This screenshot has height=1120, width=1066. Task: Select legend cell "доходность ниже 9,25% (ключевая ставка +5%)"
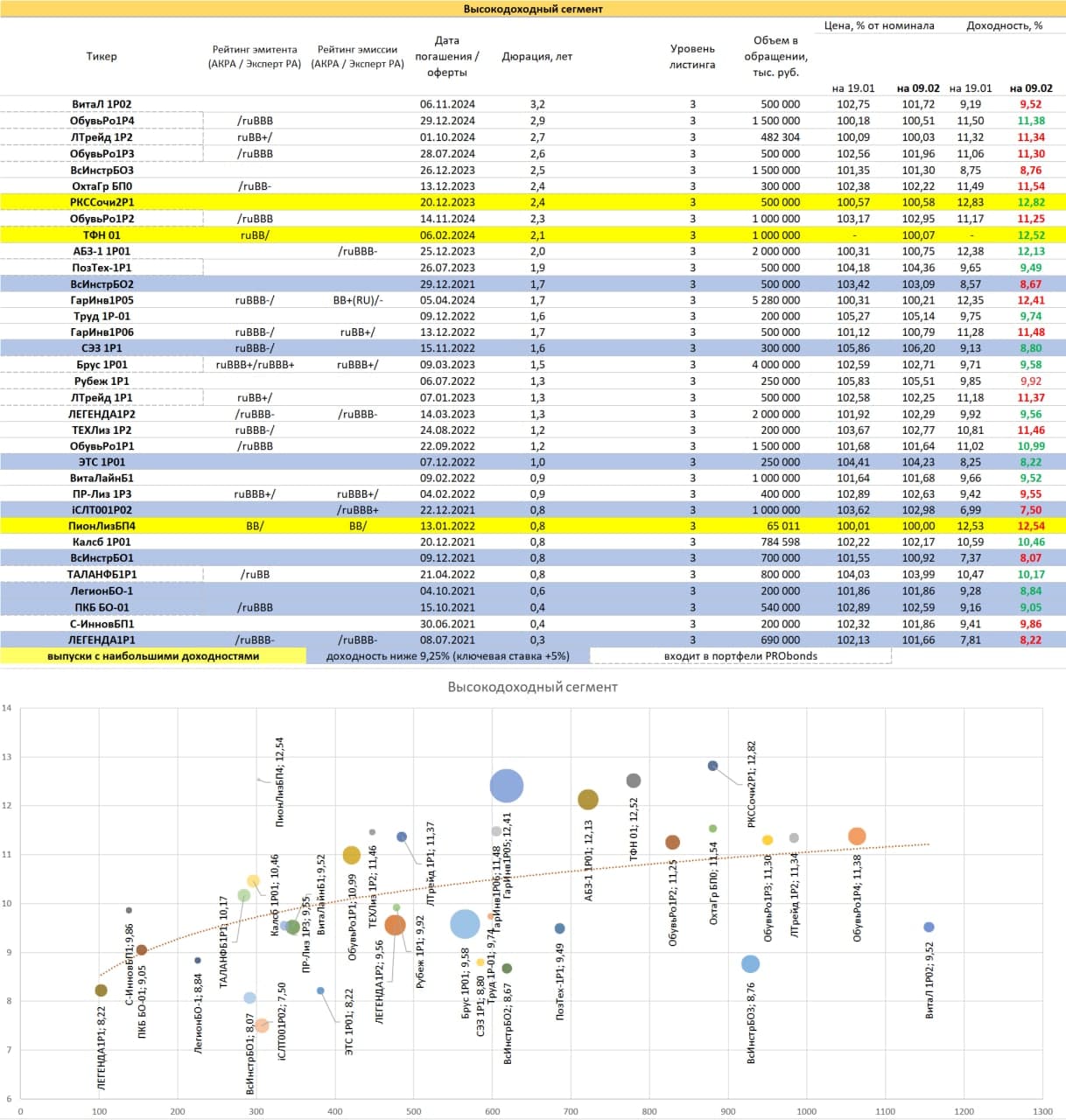447,656
